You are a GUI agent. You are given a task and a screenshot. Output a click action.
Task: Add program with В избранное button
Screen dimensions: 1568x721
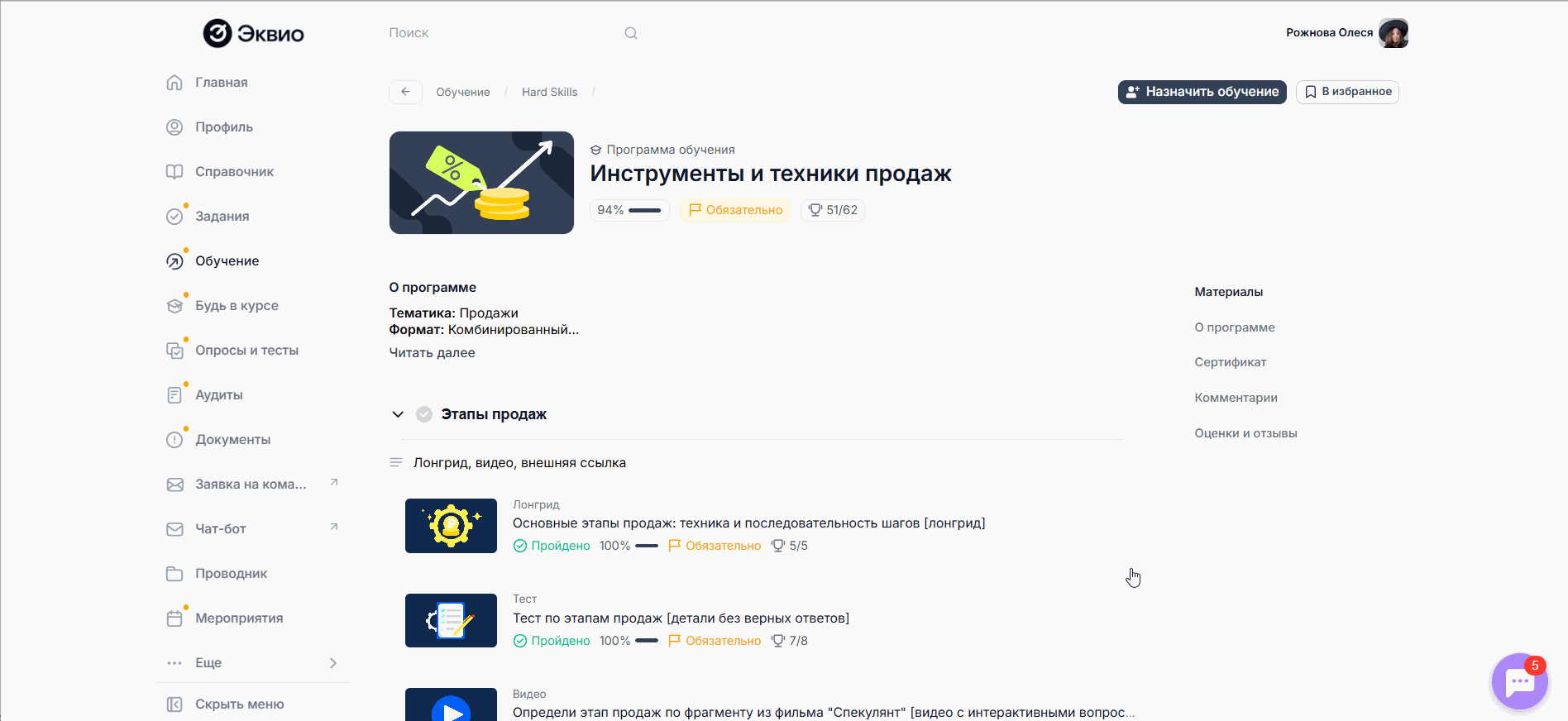[1348, 92]
